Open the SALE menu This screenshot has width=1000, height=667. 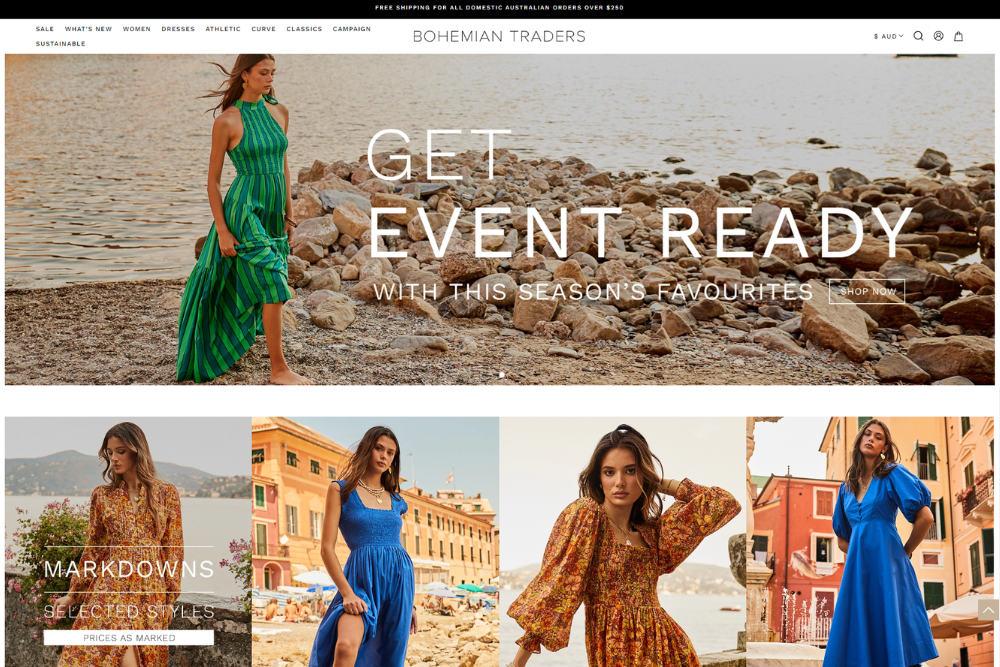coord(45,29)
